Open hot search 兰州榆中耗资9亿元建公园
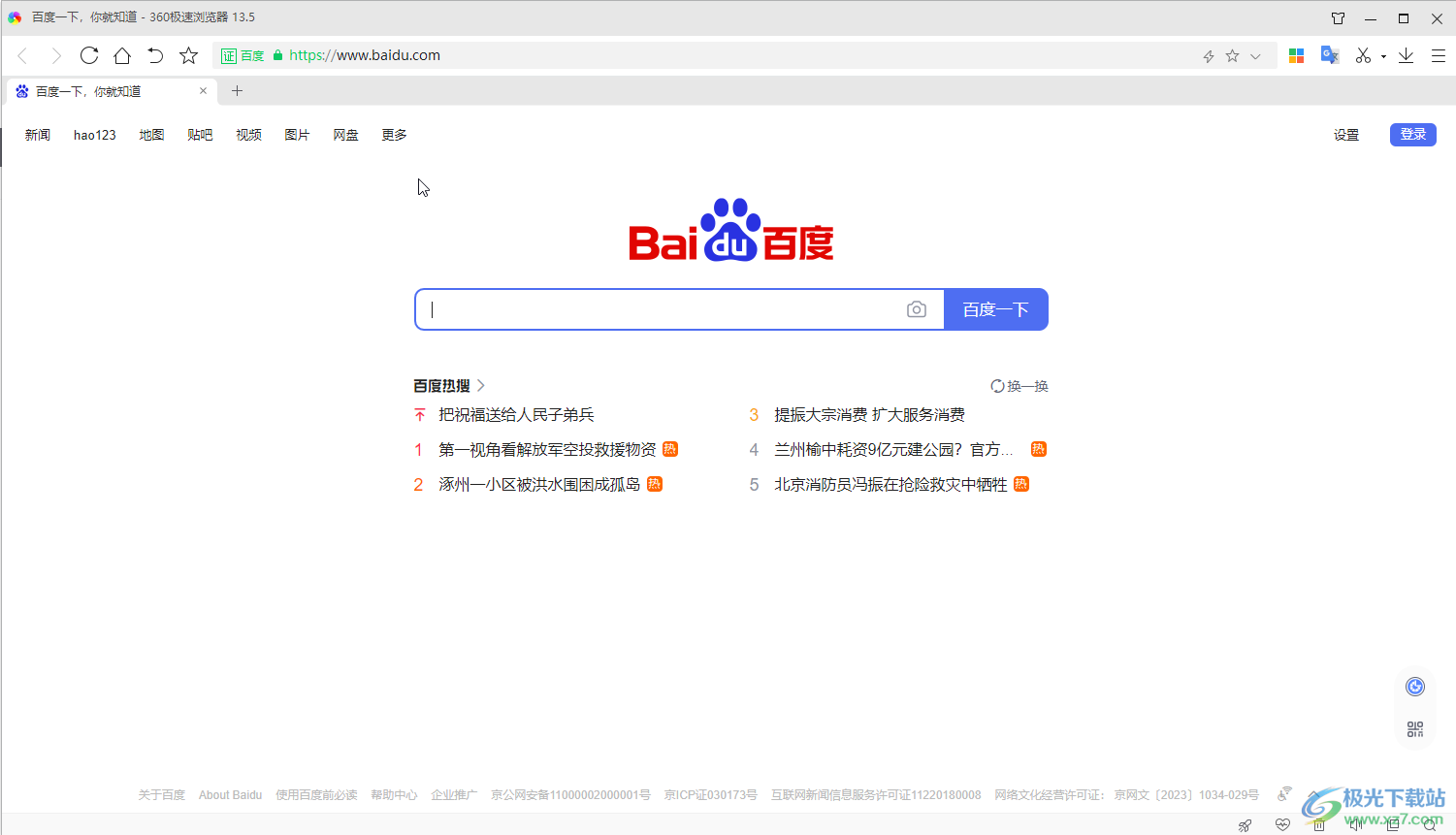Screen dimensions: 1456x835 point(893,450)
